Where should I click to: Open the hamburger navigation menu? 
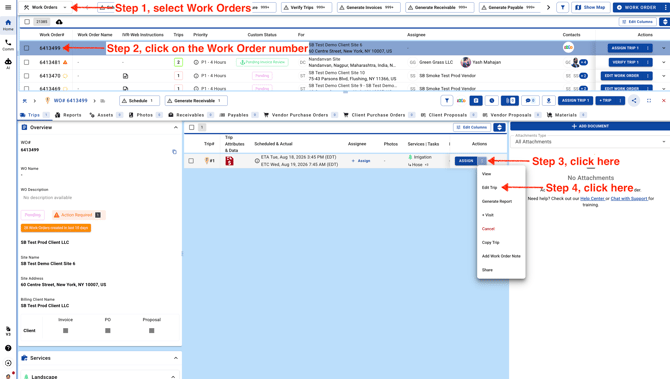pyautogui.click(x=8, y=7)
